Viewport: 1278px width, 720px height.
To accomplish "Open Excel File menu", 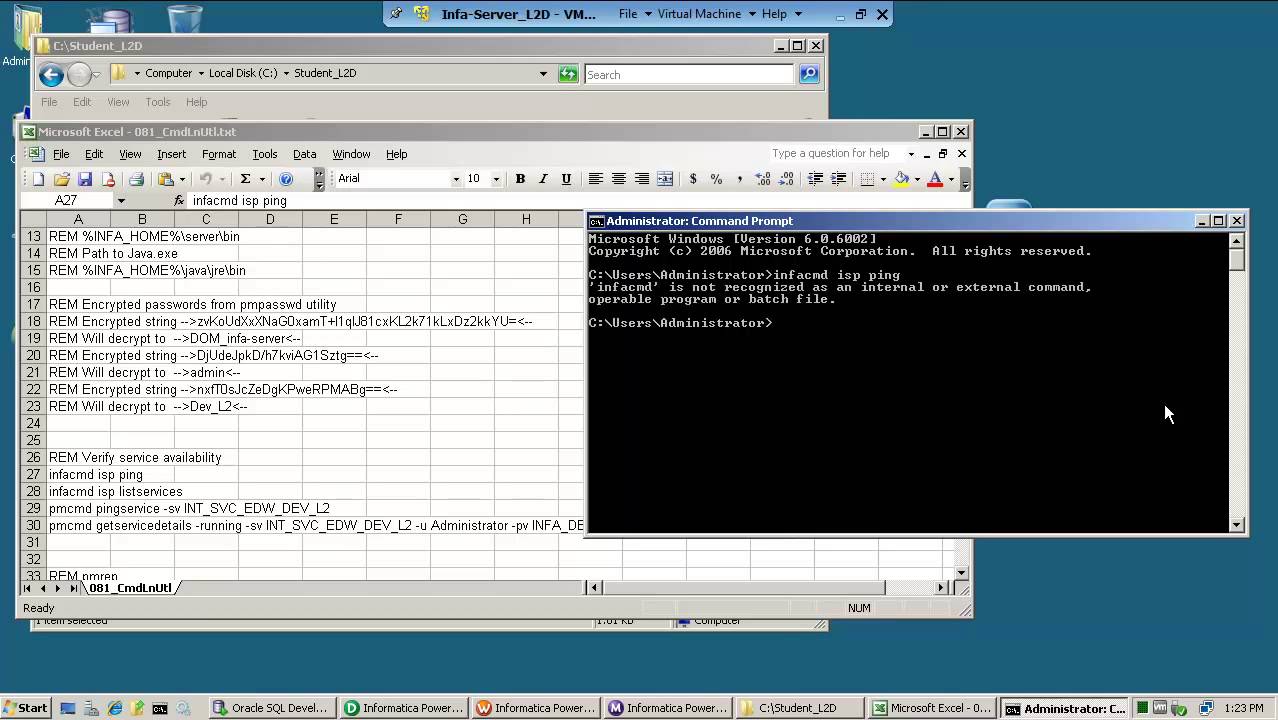I will (x=61, y=154).
